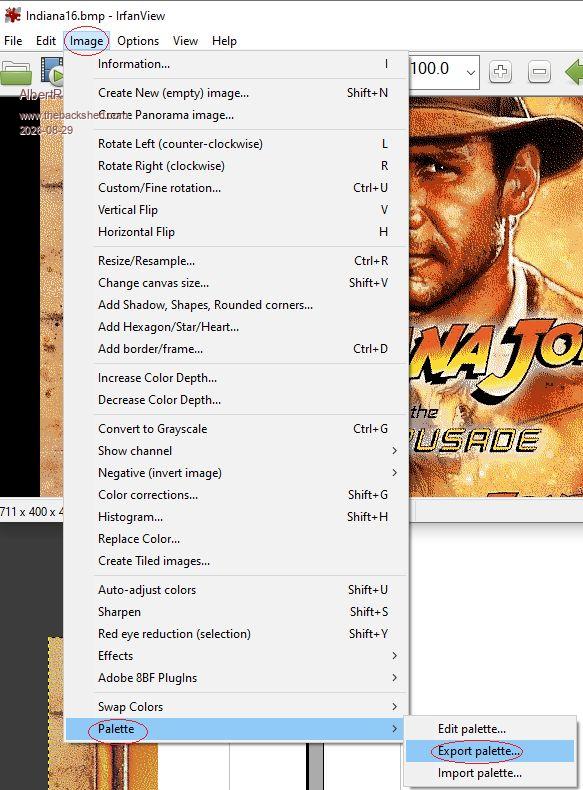Click the zoom in plus icon
This screenshot has width=583, height=790.
(x=500, y=72)
